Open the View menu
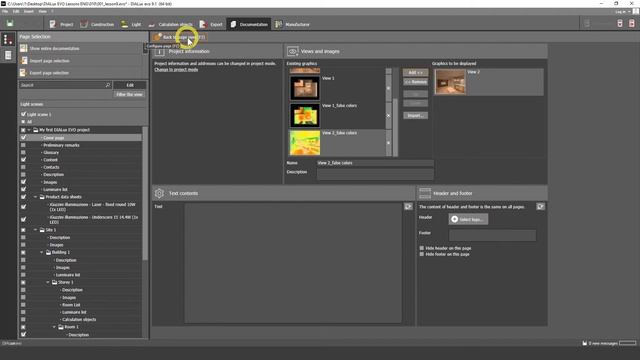The height and width of the screenshot is (360, 640). click(42, 11)
